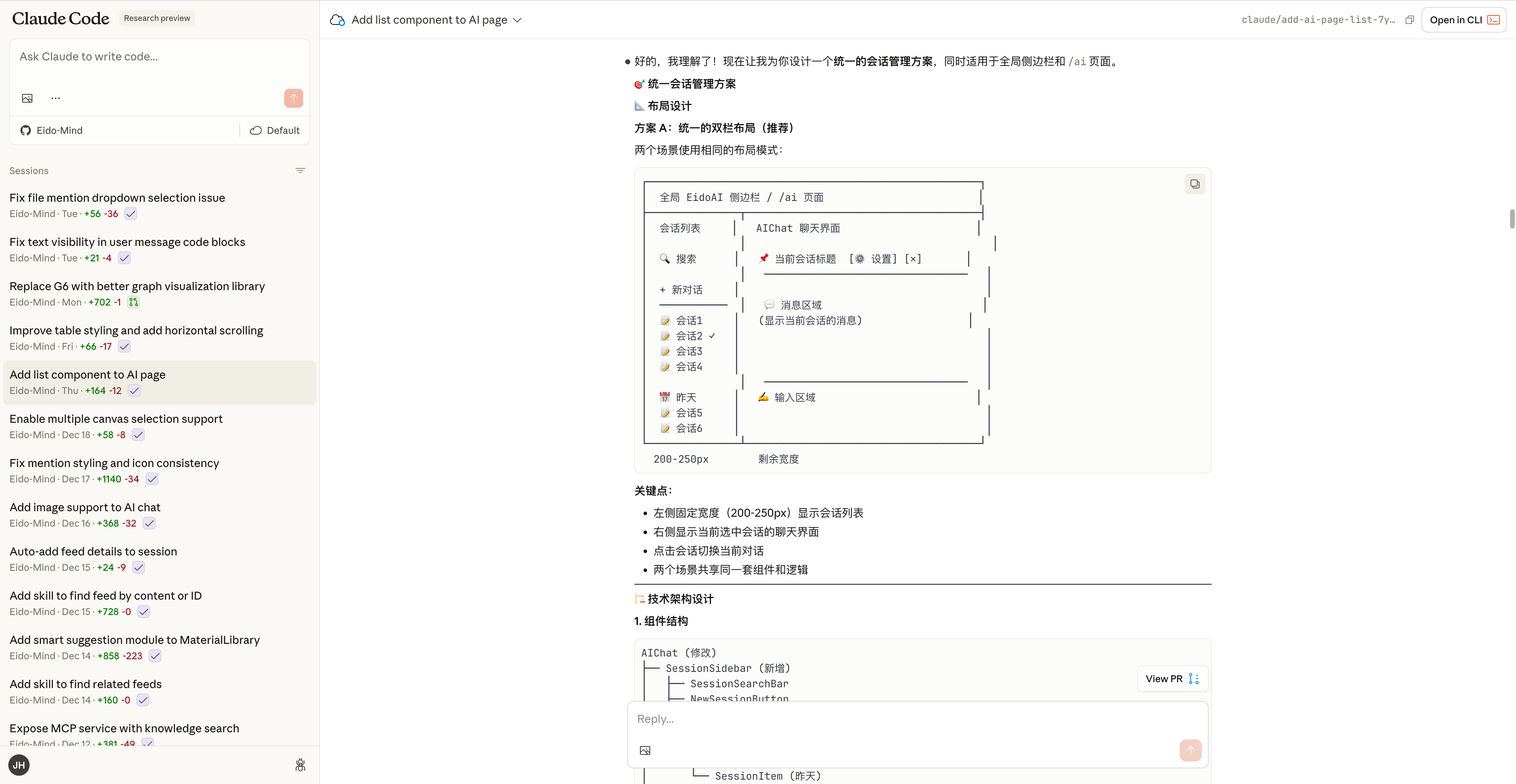
Task: Toggle check on Enable multiple canvas session
Action: tap(138, 435)
